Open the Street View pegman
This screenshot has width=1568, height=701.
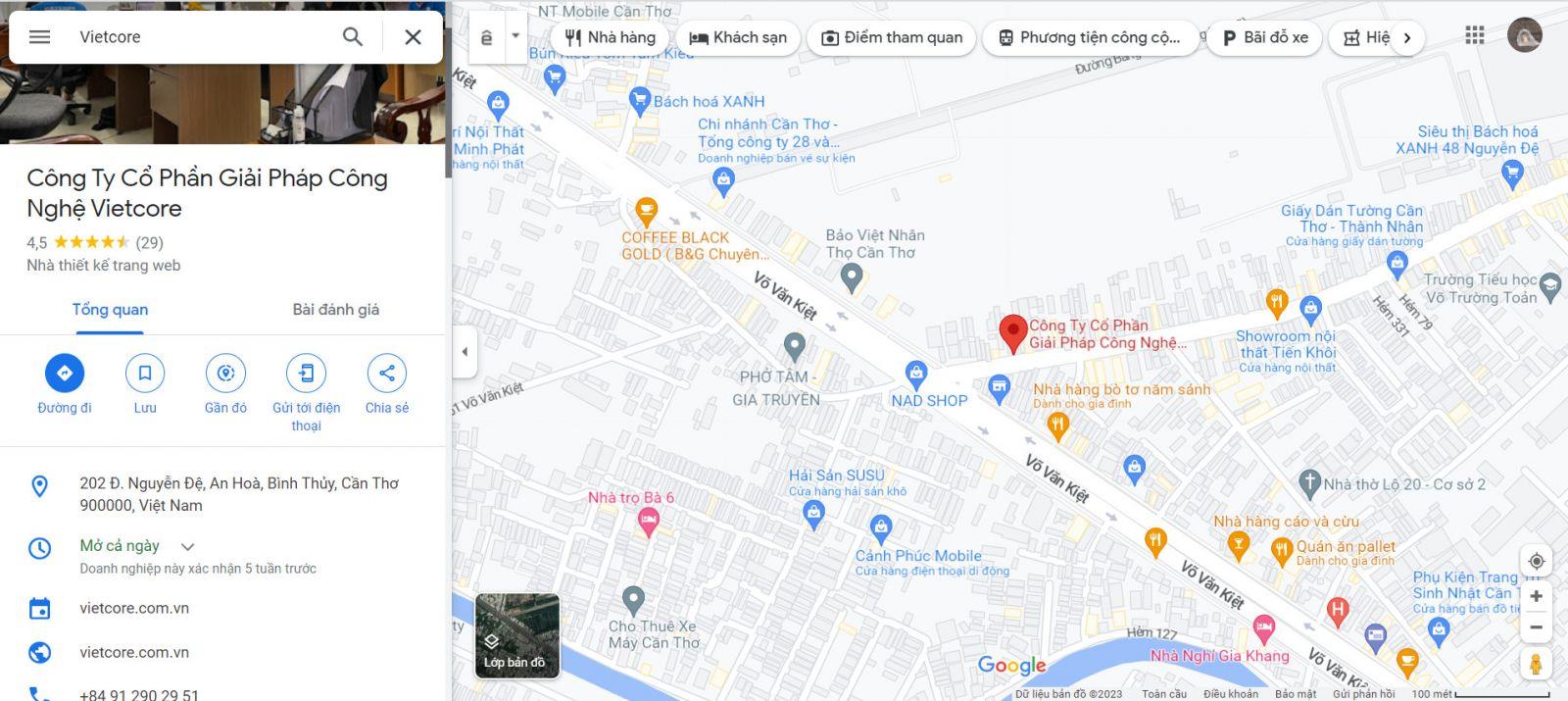click(1536, 664)
